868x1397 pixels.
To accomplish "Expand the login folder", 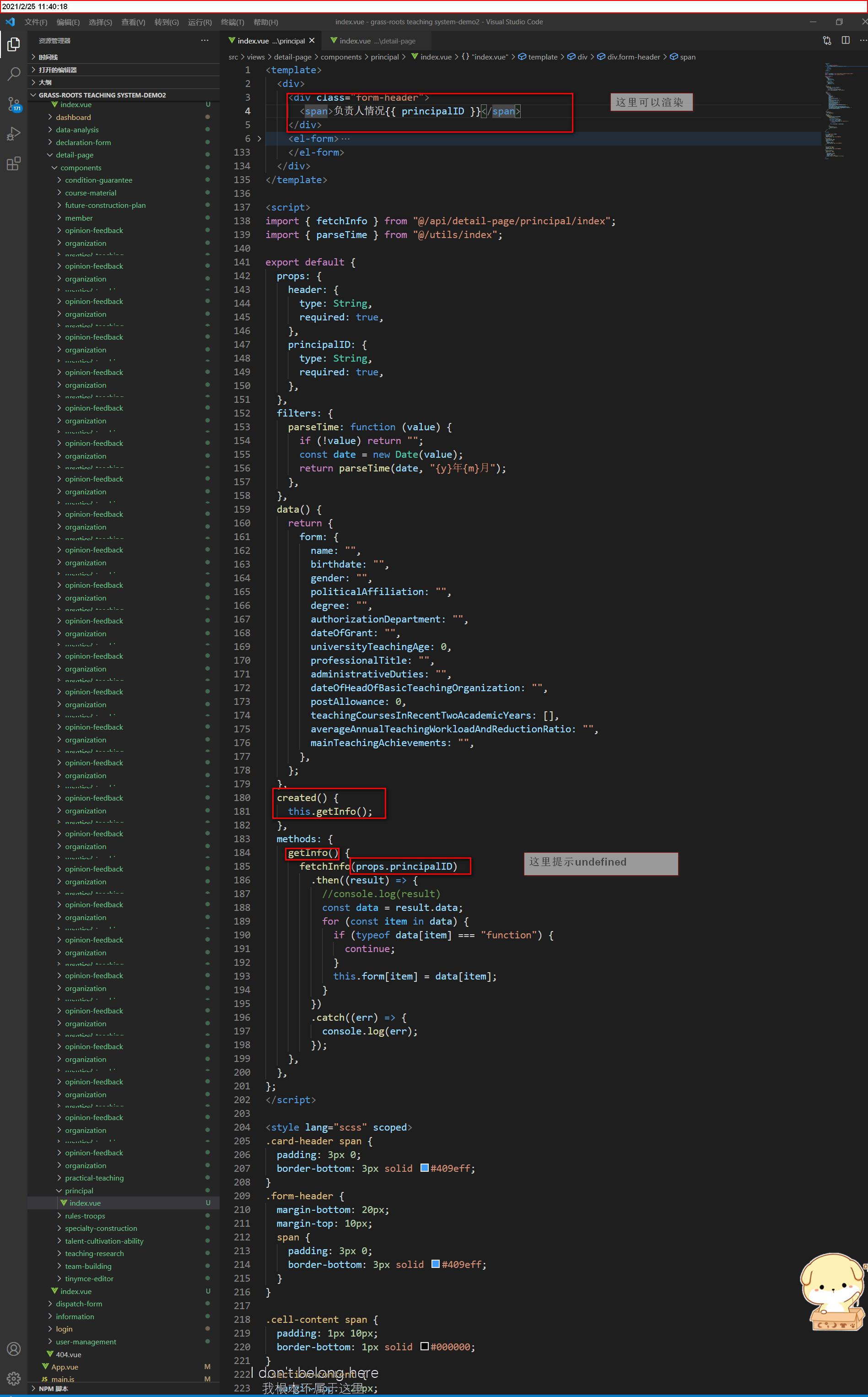I will tap(124, 1329).
